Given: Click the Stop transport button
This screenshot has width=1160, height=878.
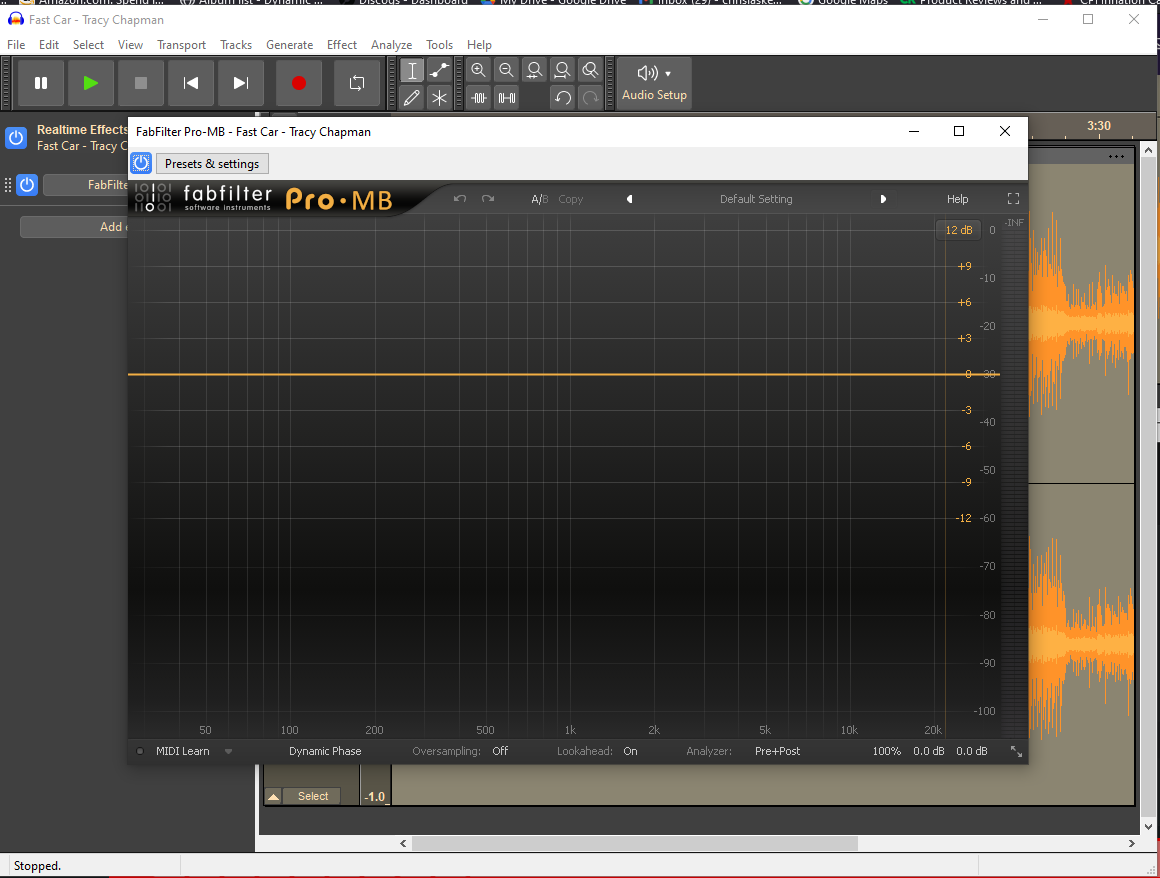Looking at the screenshot, I should 141,83.
